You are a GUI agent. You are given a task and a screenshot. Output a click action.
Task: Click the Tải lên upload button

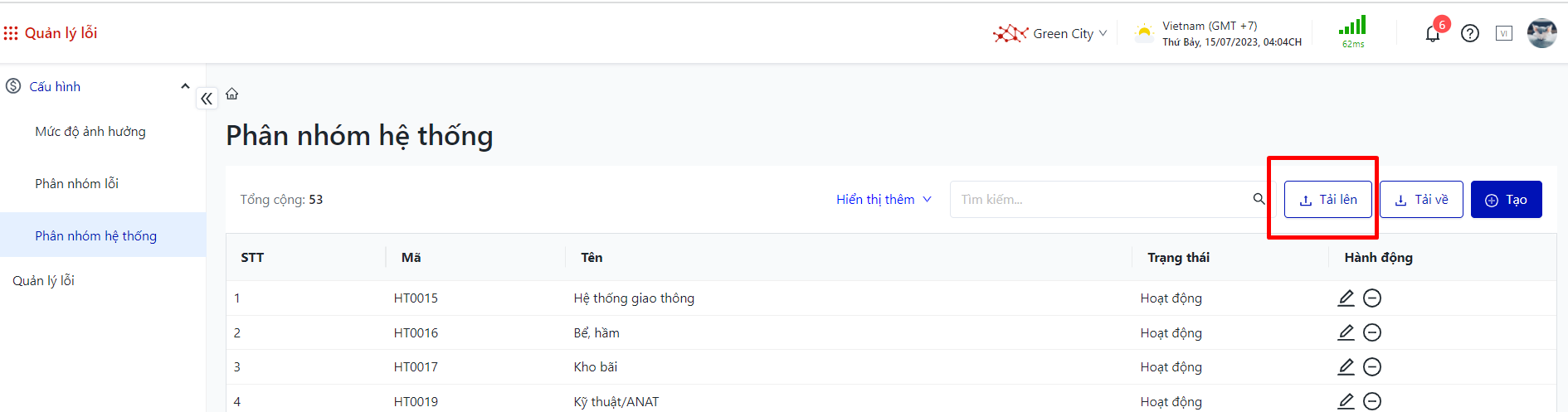(1327, 200)
